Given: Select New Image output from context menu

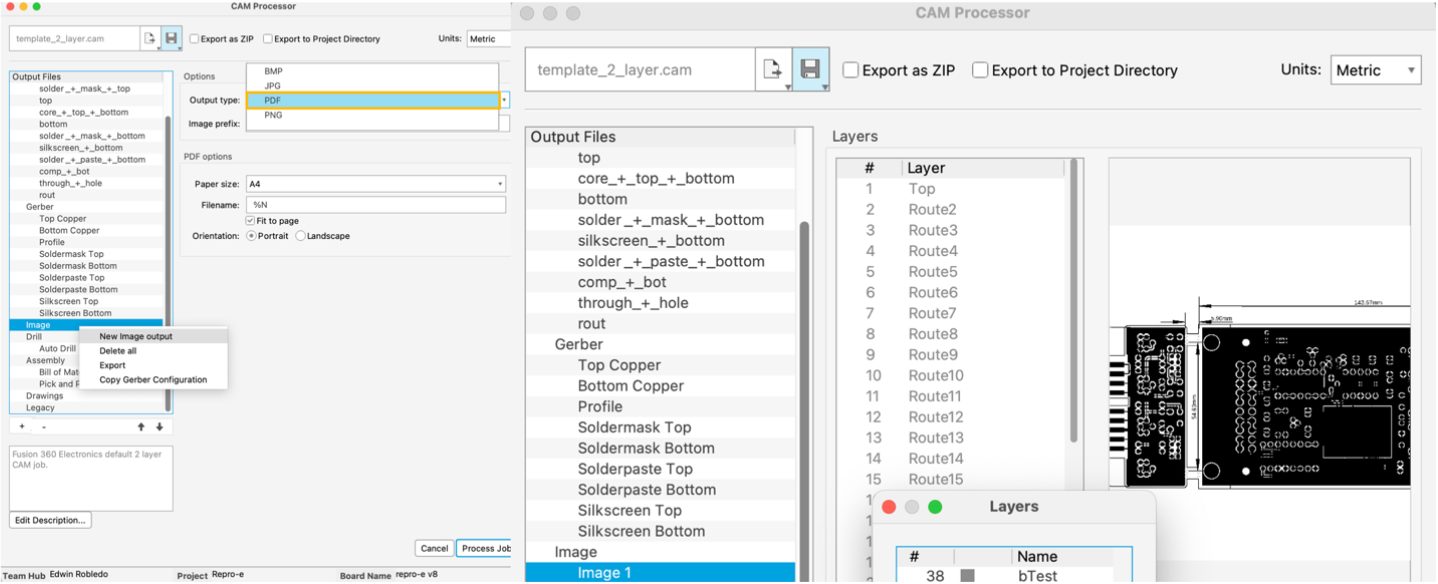Looking at the screenshot, I should click(136, 337).
